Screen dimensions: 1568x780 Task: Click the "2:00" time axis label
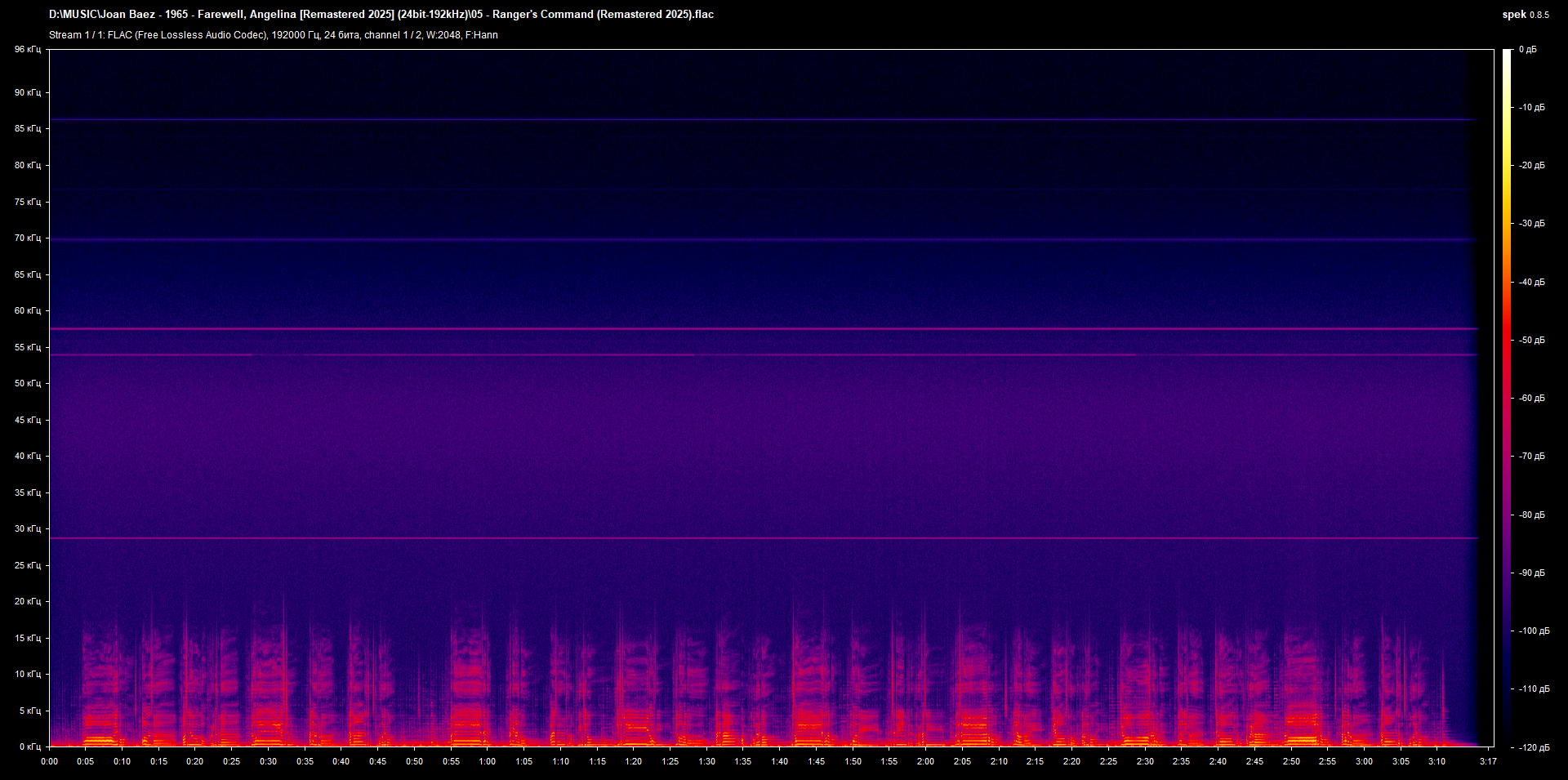[925, 762]
